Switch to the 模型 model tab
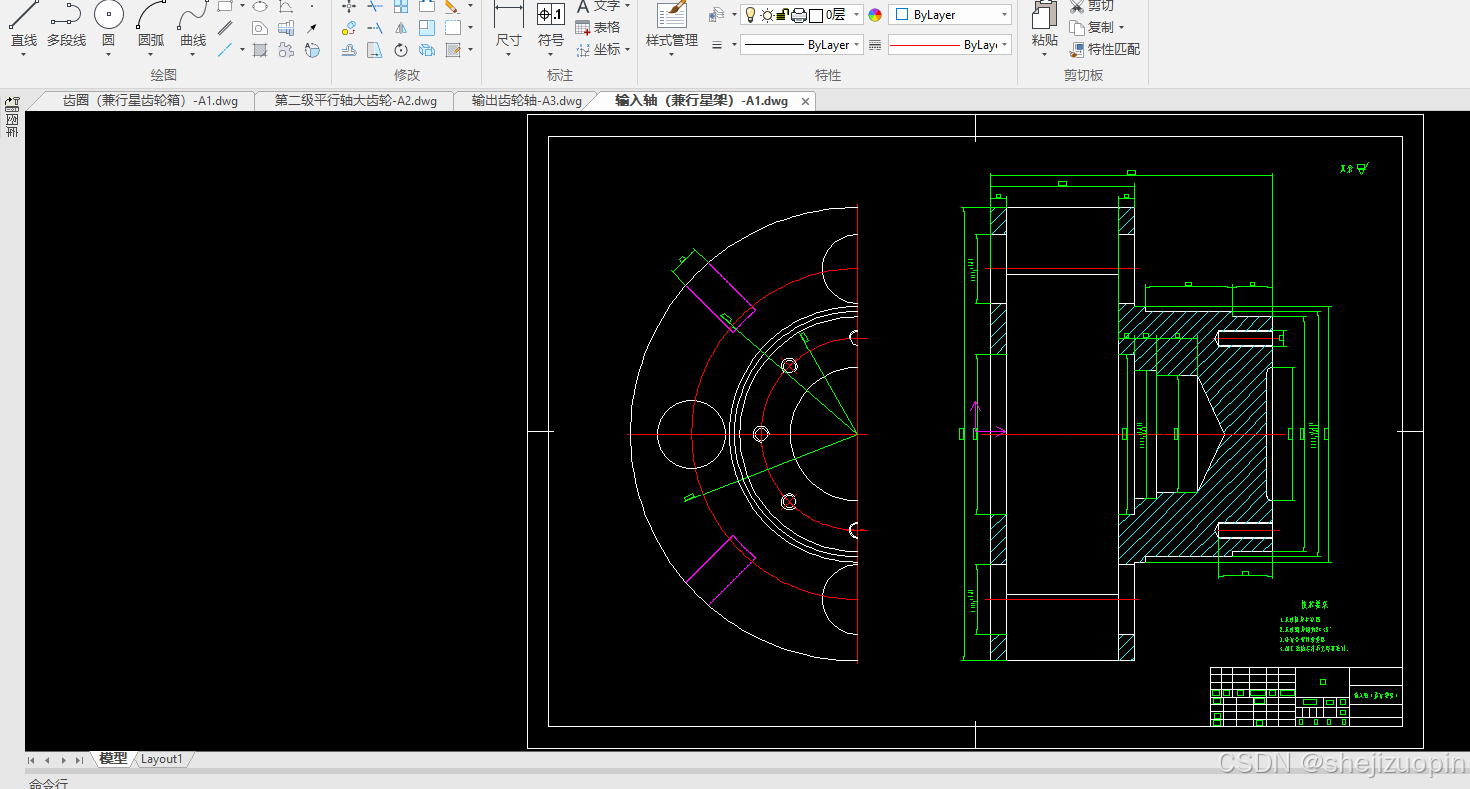Image resolution: width=1470 pixels, height=789 pixels. tap(113, 759)
